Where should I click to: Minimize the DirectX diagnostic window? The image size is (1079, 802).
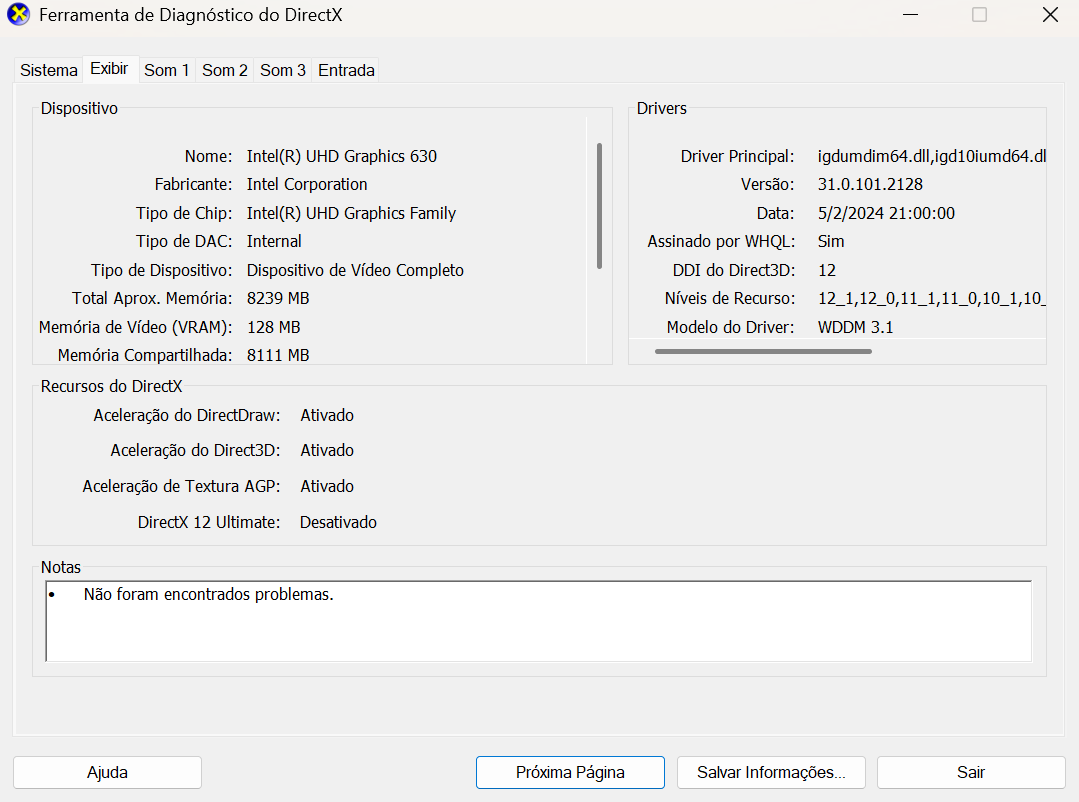910,14
